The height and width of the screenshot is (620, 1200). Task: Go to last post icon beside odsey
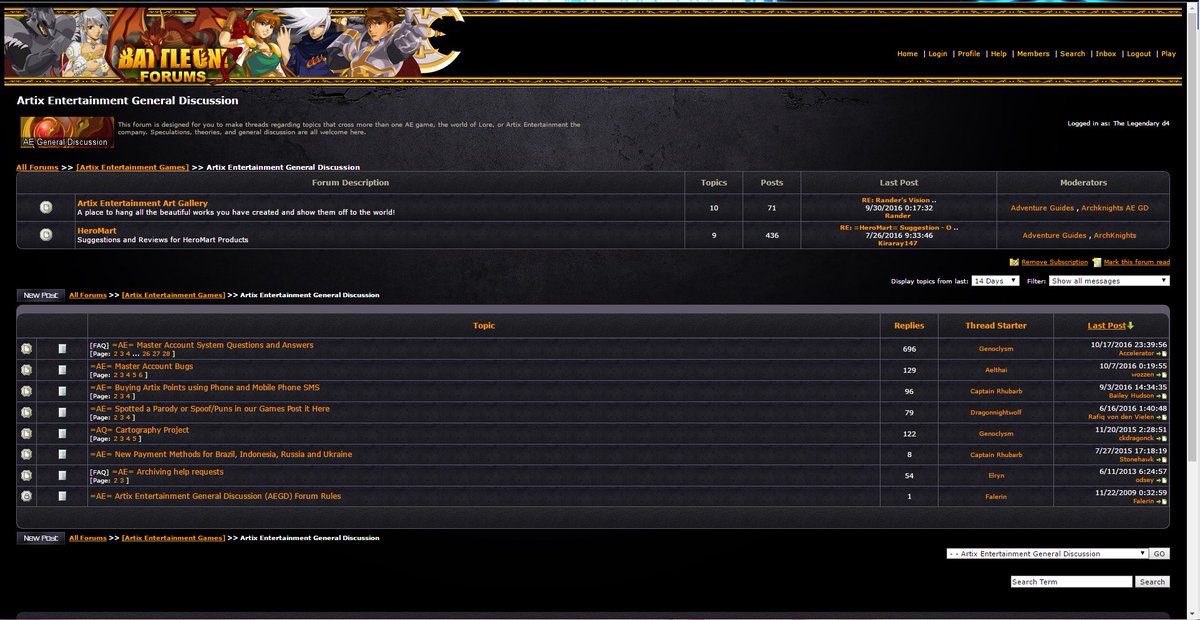[1162, 480]
